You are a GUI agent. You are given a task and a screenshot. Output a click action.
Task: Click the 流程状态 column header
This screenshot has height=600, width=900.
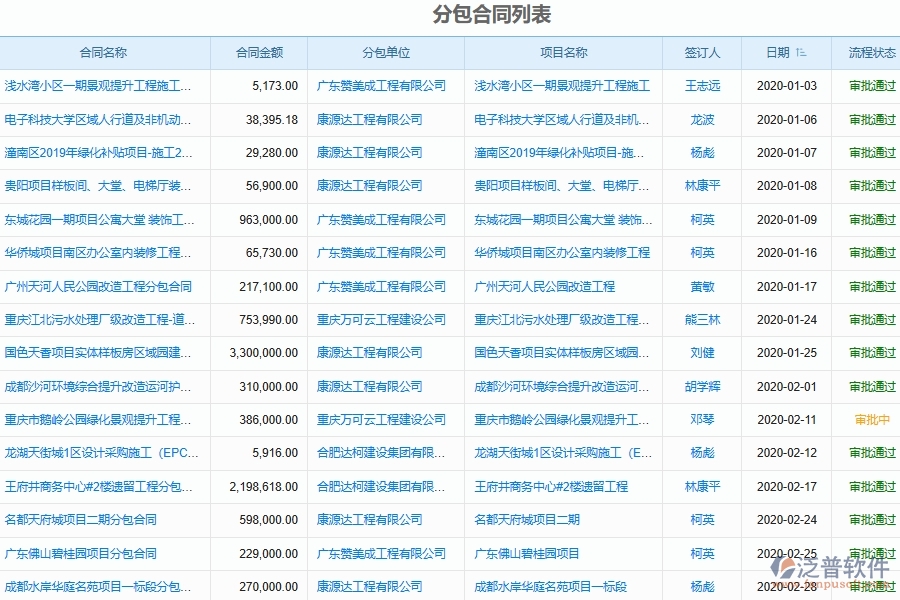coord(867,53)
